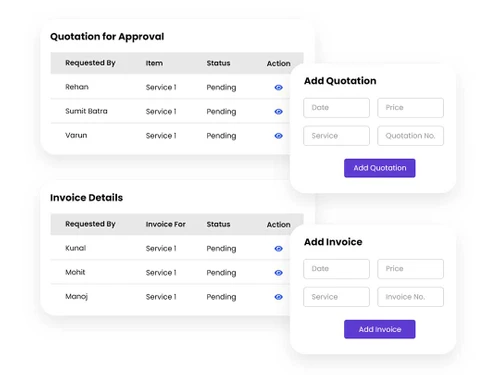
Task: Open Mohit's invoice eye icon
Action: coord(278,273)
